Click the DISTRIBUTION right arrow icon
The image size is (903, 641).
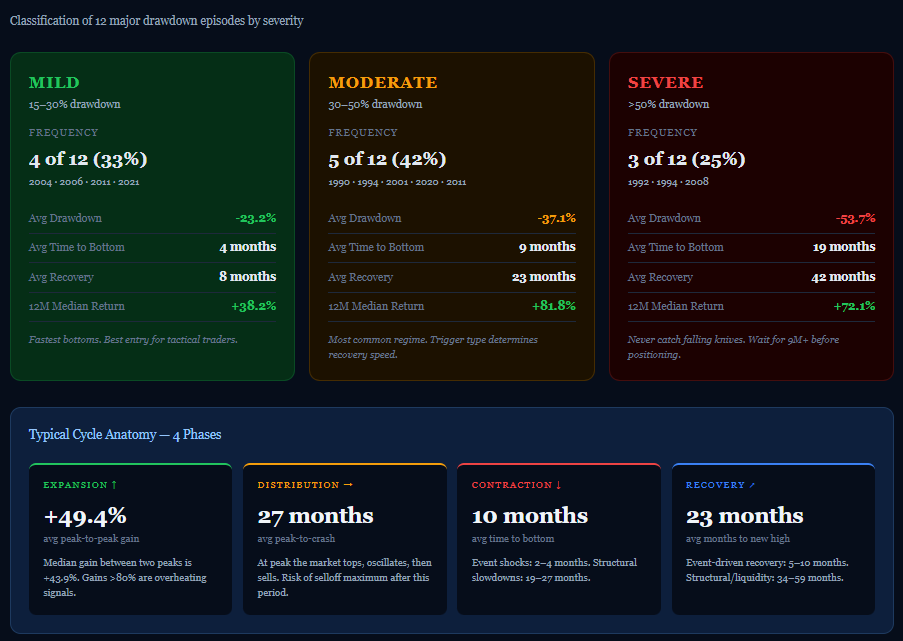(x=348, y=485)
